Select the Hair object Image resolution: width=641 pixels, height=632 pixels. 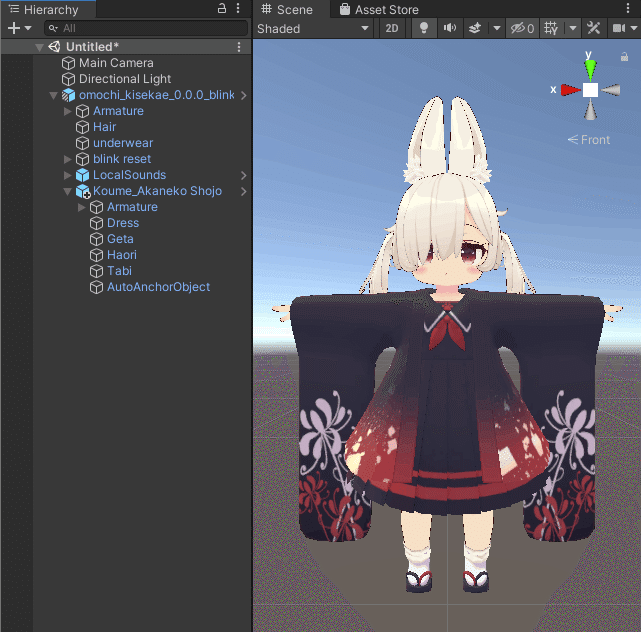click(104, 127)
